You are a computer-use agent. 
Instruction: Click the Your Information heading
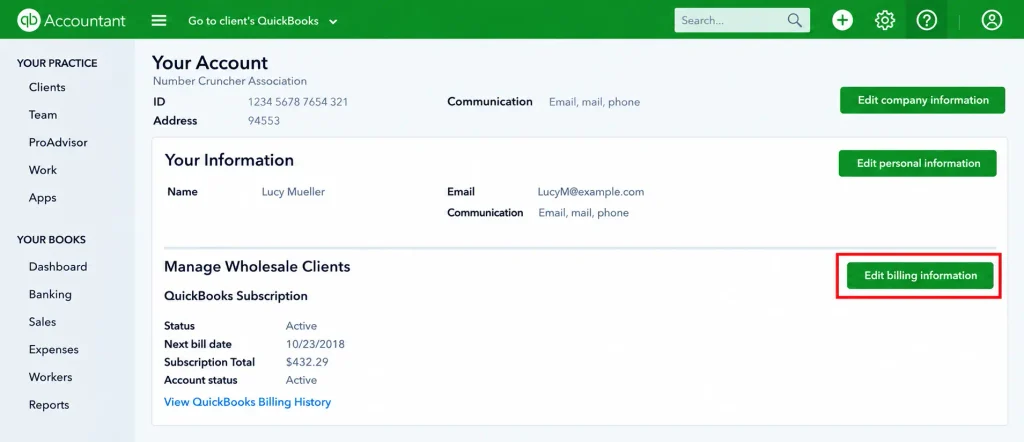pyautogui.click(x=229, y=160)
